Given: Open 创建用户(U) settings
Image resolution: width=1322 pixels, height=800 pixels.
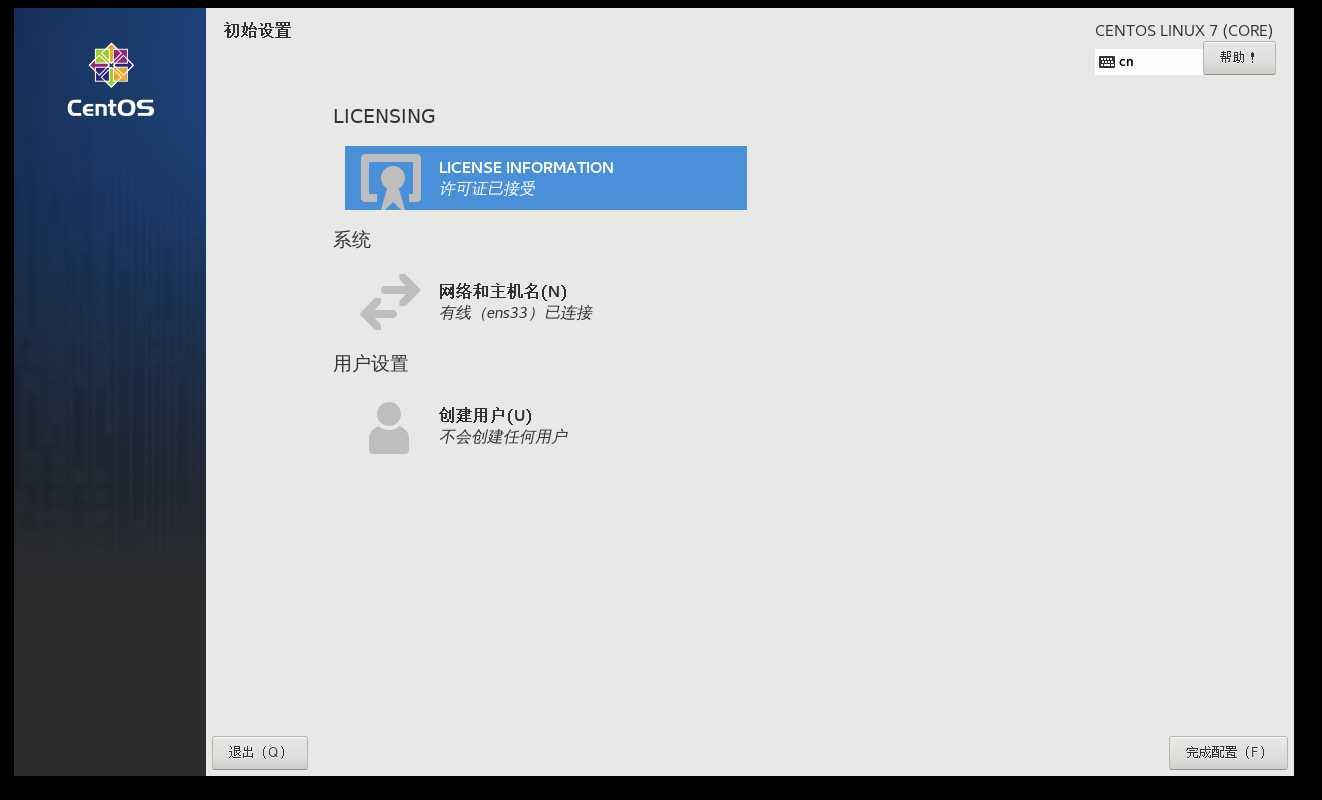Looking at the screenshot, I should pos(546,426).
